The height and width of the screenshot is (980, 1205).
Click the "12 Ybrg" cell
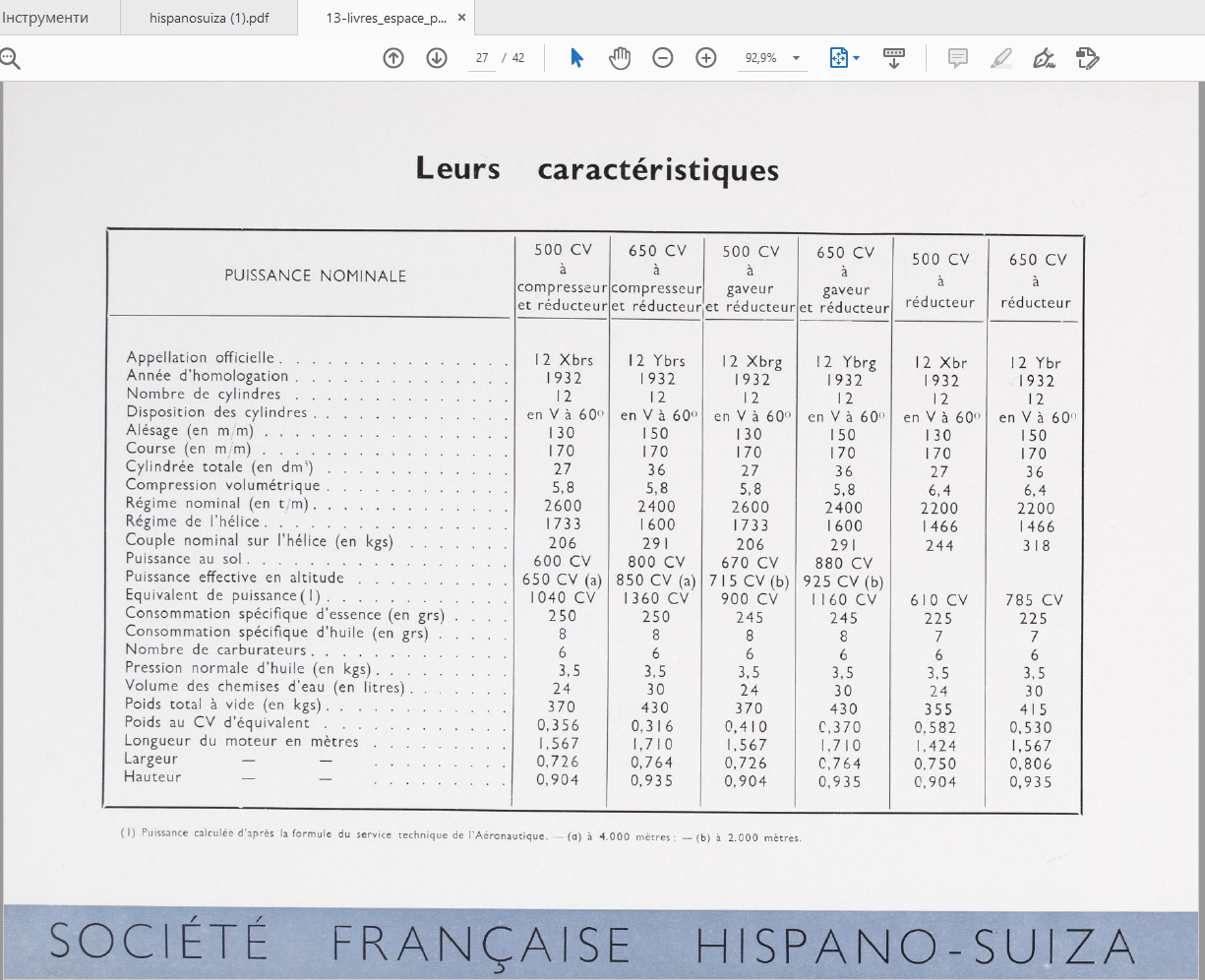tap(846, 362)
